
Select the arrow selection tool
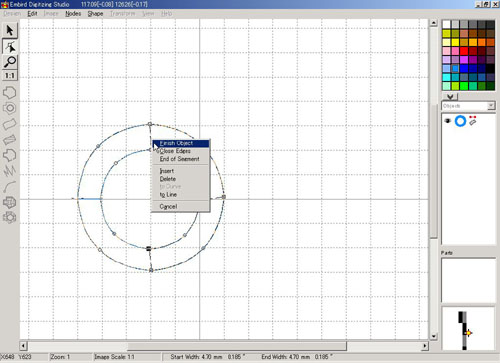(10, 30)
